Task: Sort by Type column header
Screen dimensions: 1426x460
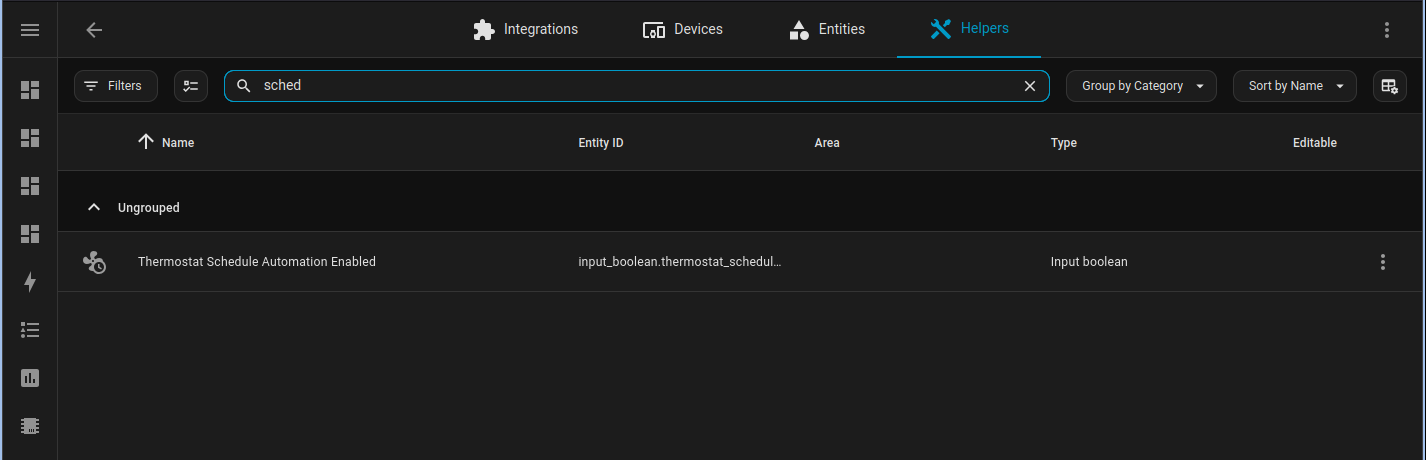Action: coord(1064,143)
